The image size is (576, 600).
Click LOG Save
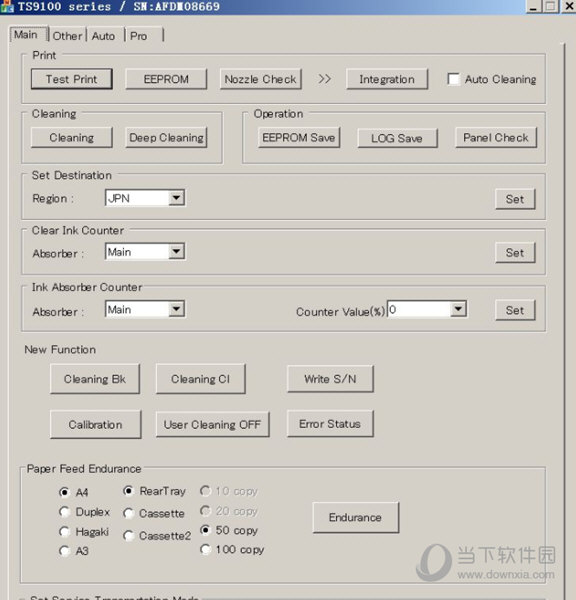[x=397, y=138]
